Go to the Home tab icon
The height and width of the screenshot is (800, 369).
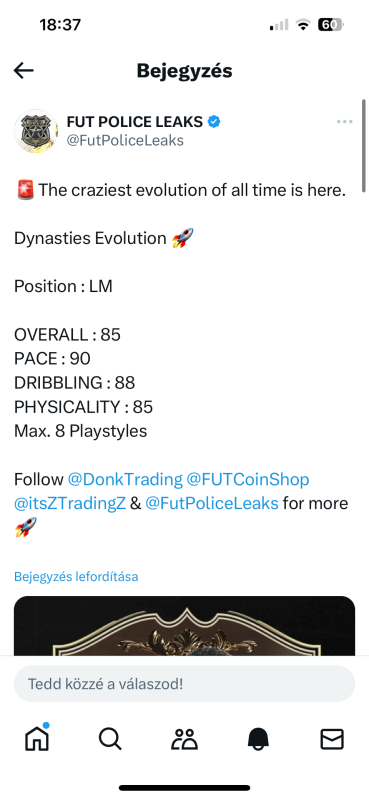37,738
